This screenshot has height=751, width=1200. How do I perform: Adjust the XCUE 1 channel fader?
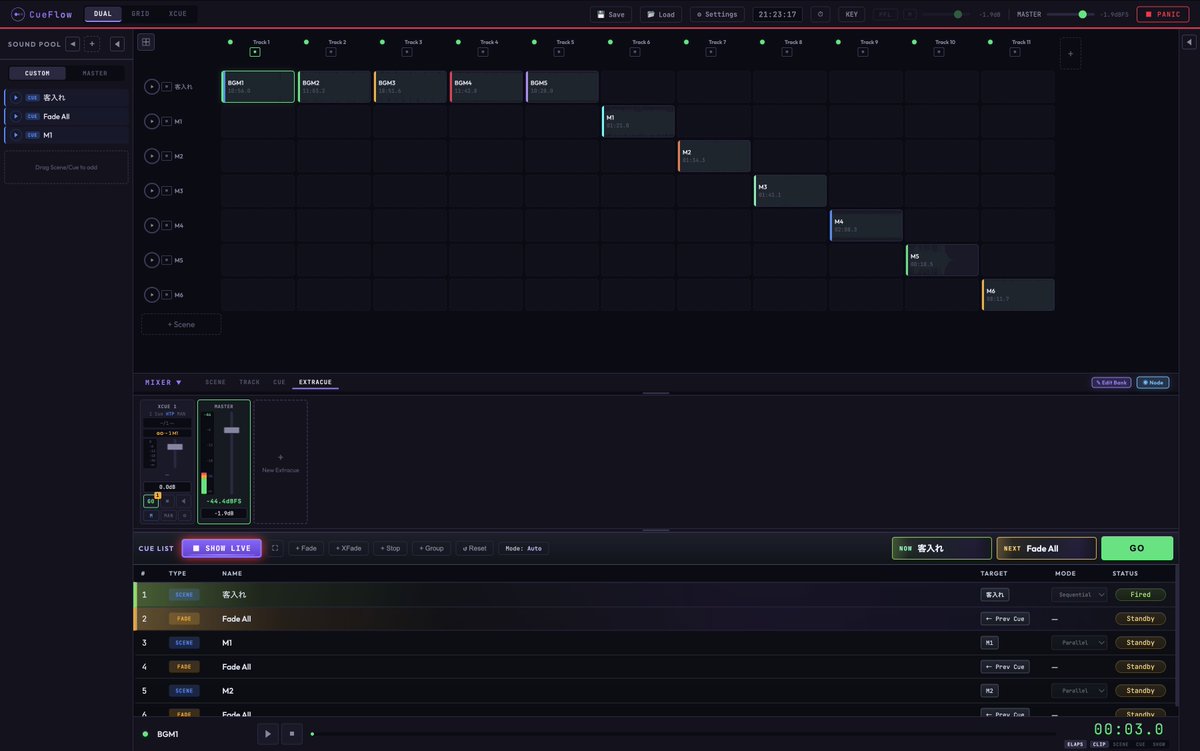click(175, 447)
